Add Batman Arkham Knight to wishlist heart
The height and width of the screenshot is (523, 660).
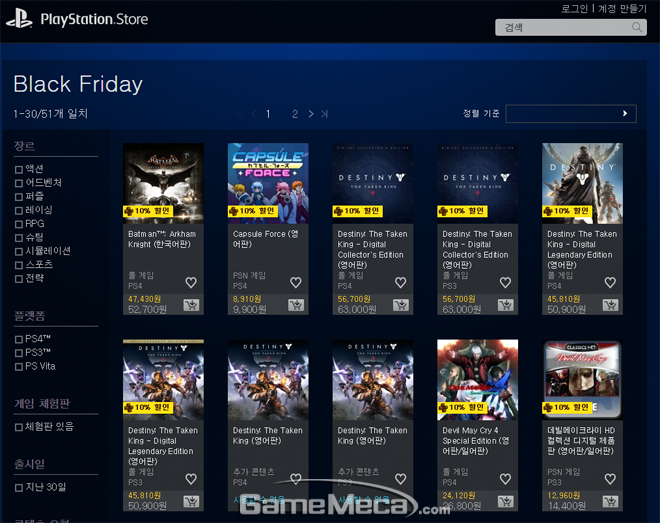[191, 283]
